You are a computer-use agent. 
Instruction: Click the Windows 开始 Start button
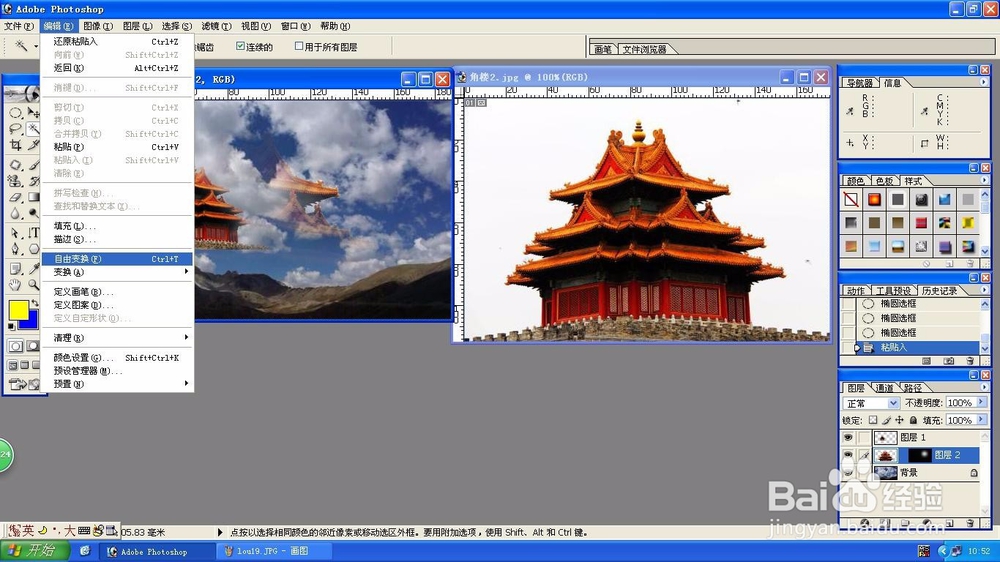35,551
